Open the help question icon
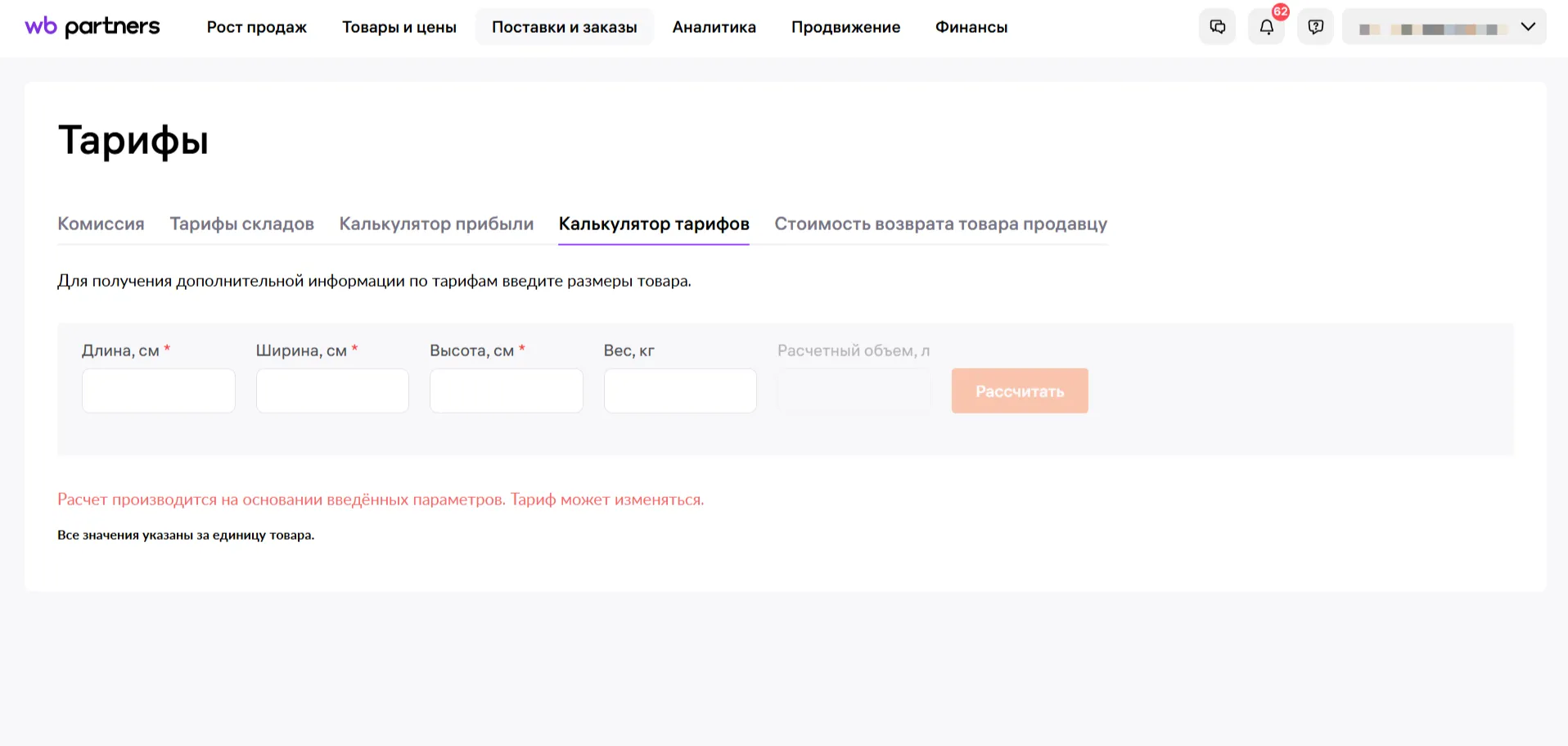Screen dimensions: 1568x746 1315,27
